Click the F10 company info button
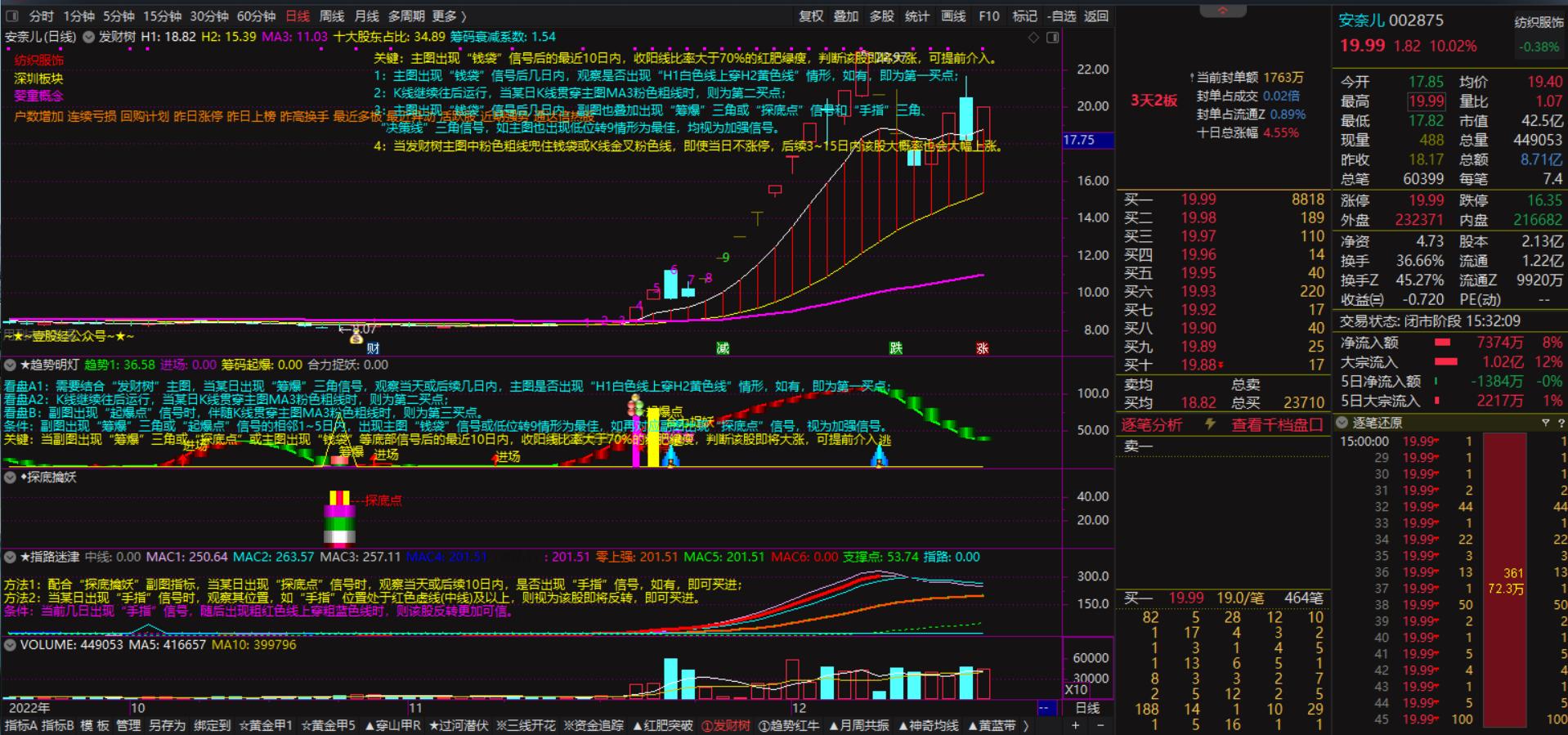The image size is (1568, 735). point(989,16)
